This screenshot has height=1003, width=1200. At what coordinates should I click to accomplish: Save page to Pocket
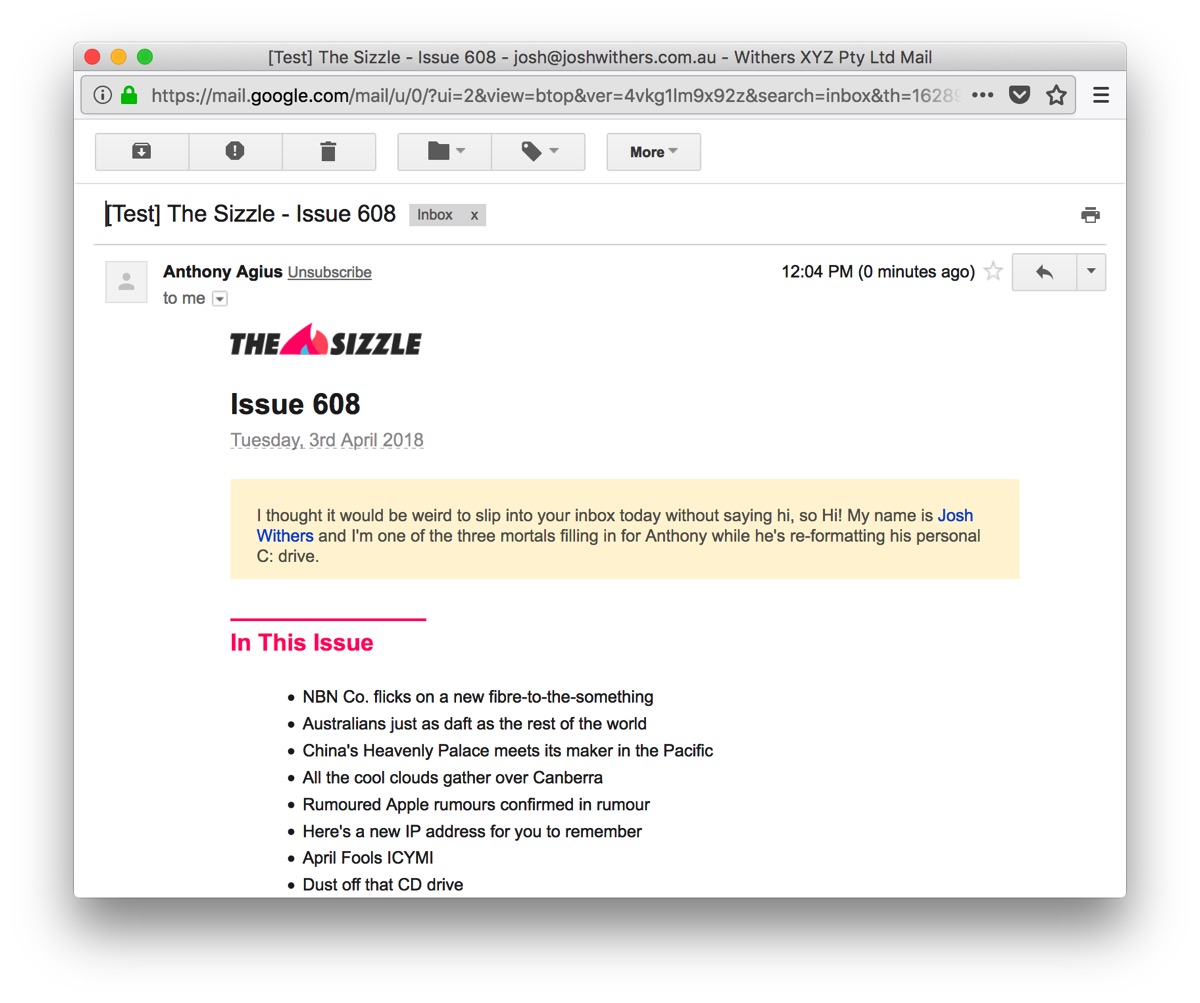[1019, 95]
